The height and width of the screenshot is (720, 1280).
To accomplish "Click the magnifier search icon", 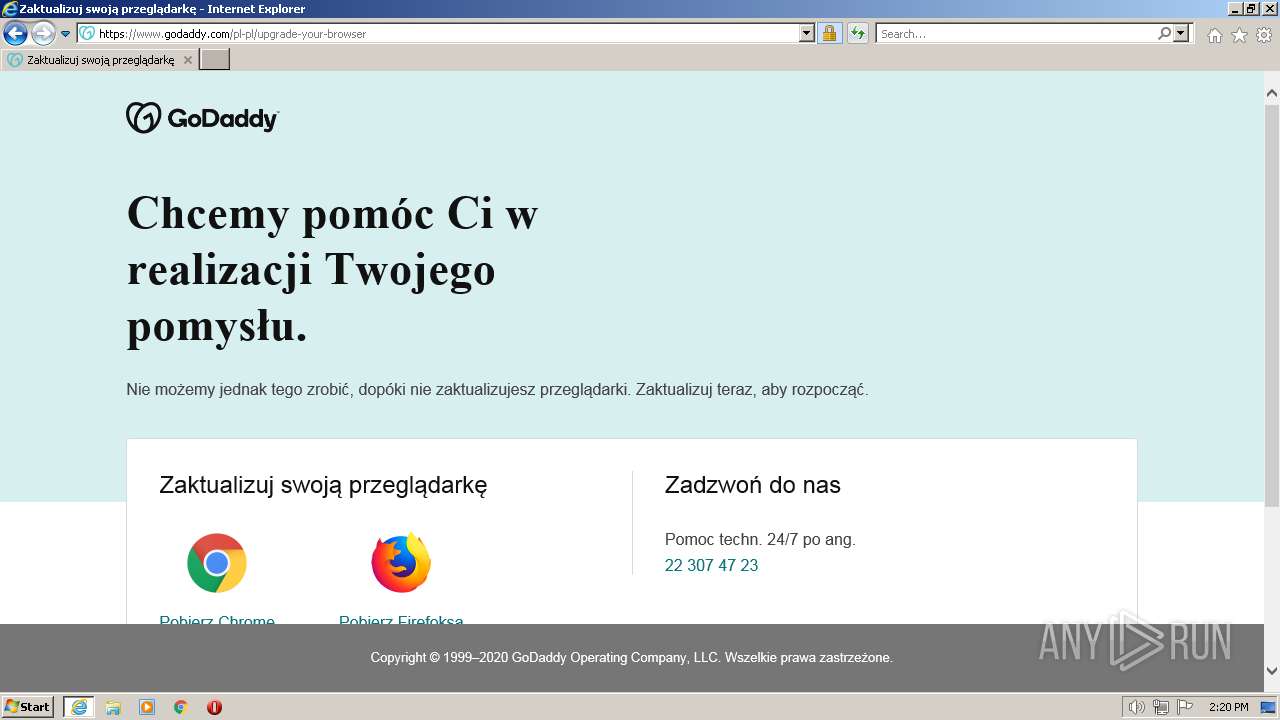I will pyautogui.click(x=1164, y=33).
